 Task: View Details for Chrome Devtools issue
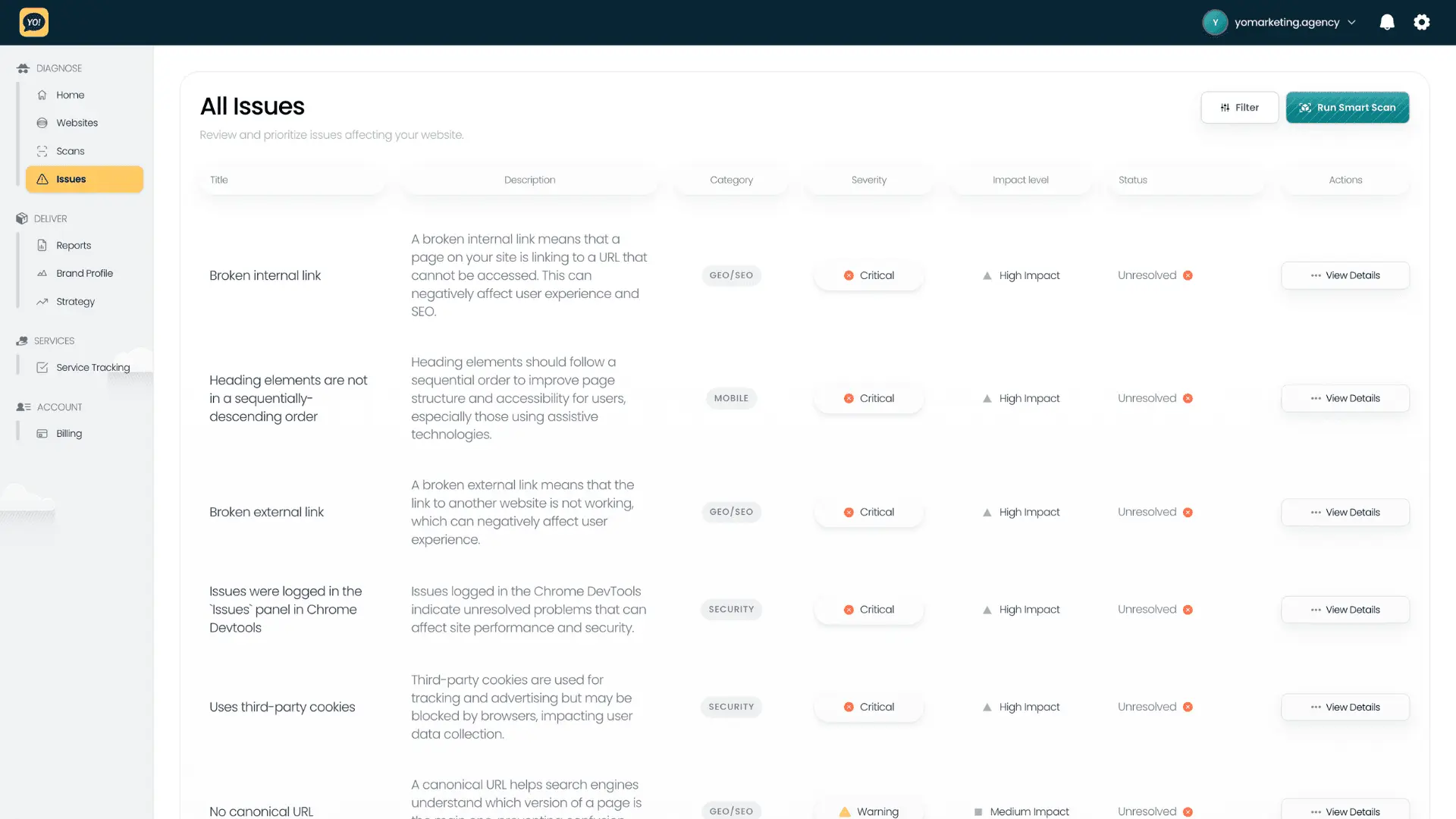1345,610
